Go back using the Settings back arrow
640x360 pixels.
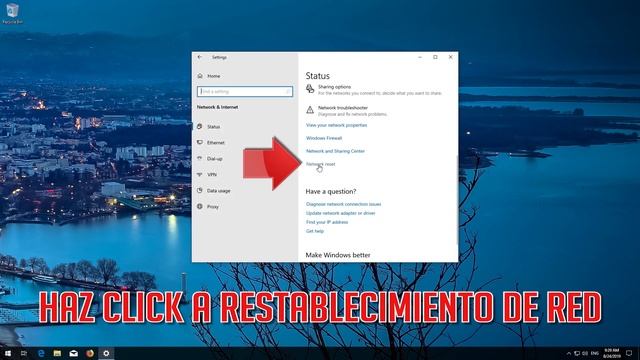200,57
